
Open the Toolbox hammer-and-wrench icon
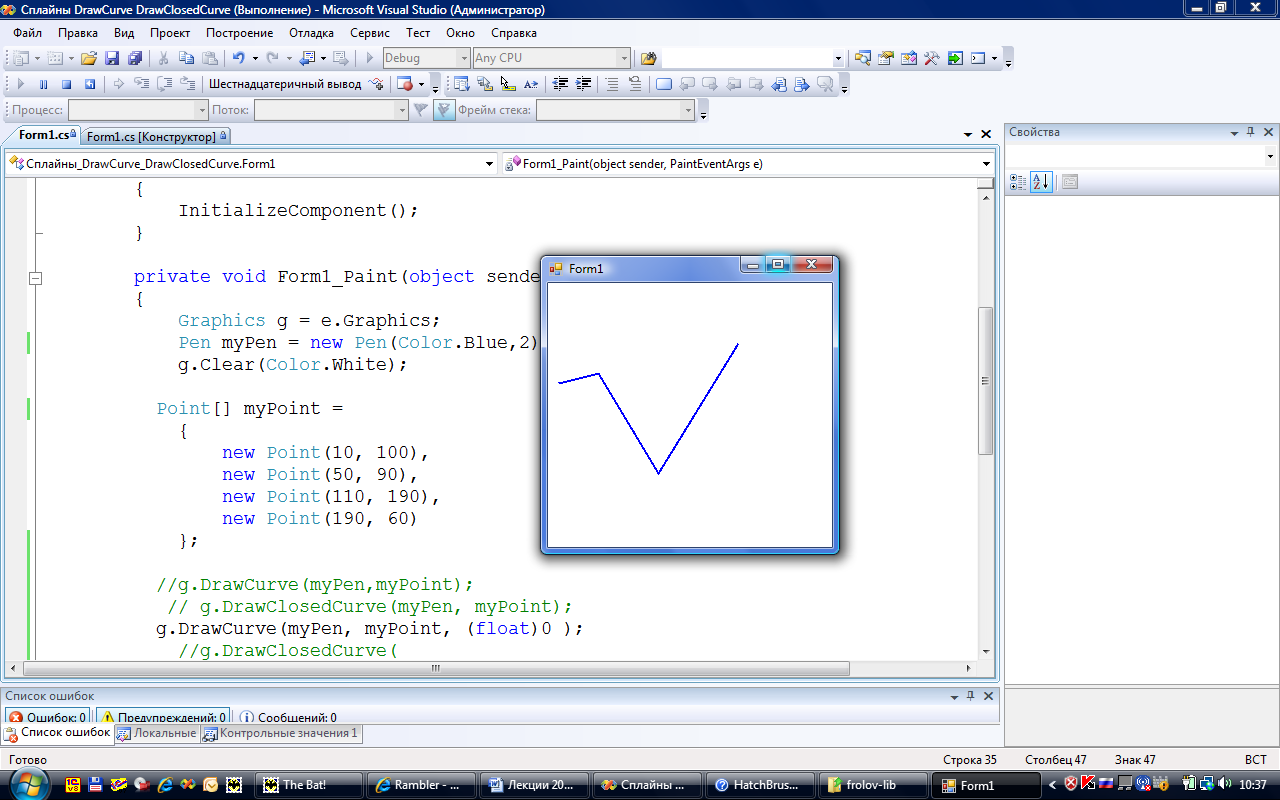click(x=931, y=58)
